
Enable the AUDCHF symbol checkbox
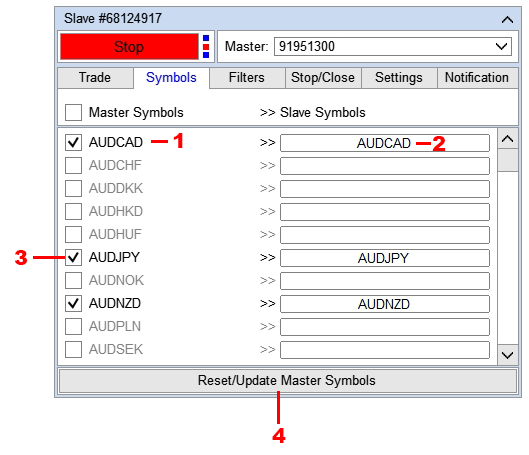[73, 165]
